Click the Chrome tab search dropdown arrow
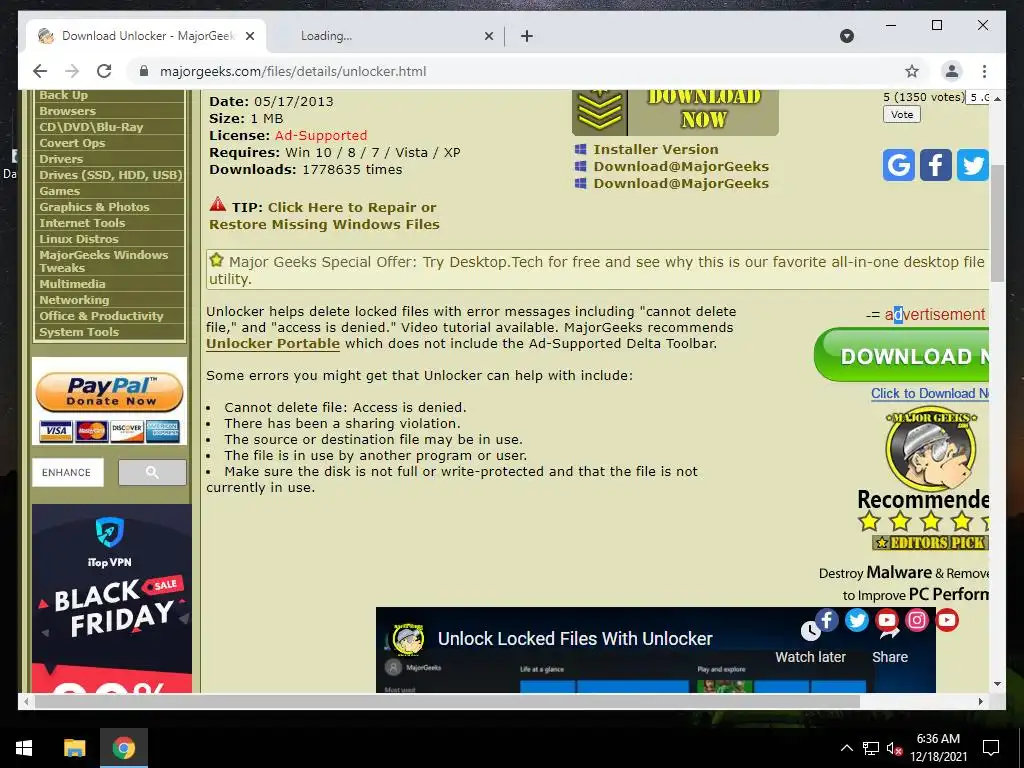1024x768 pixels. (846, 36)
